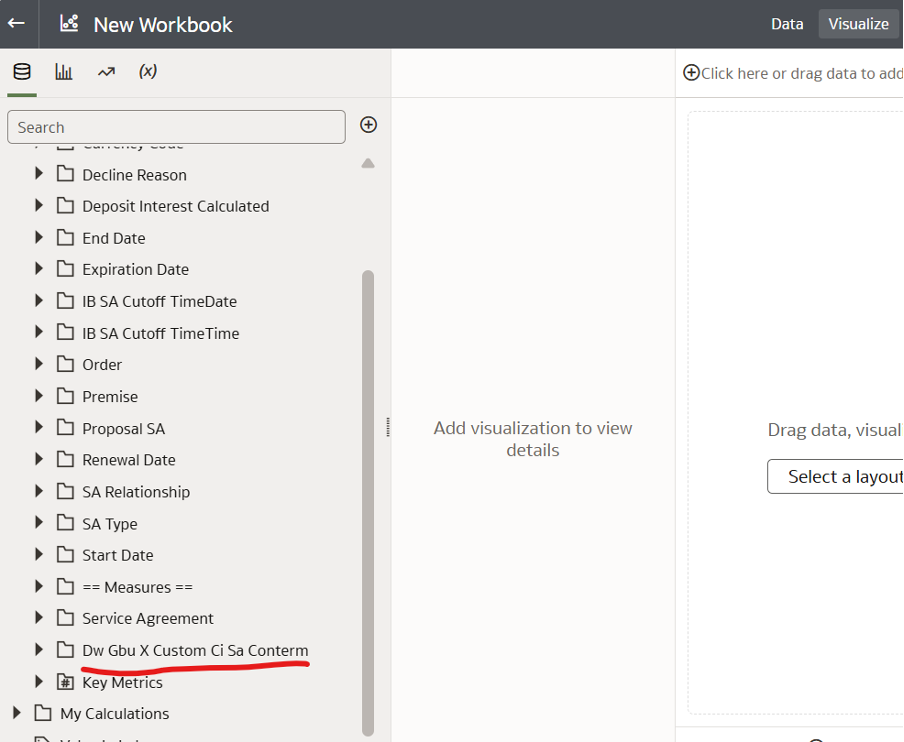Select Dw Gbu X Custom Ci Sa Conterm
The image size is (904, 742).
coord(195,650)
